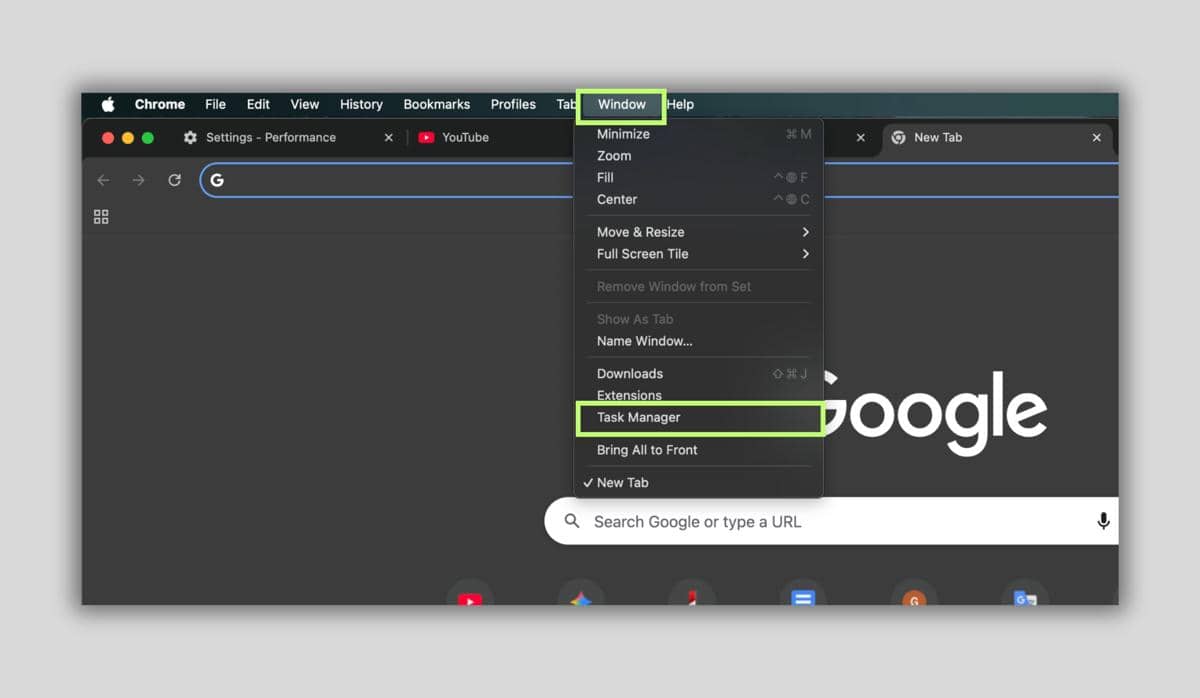Close tab left of New Tab
This screenshot has width=1200, height=698.
[861, 138]
